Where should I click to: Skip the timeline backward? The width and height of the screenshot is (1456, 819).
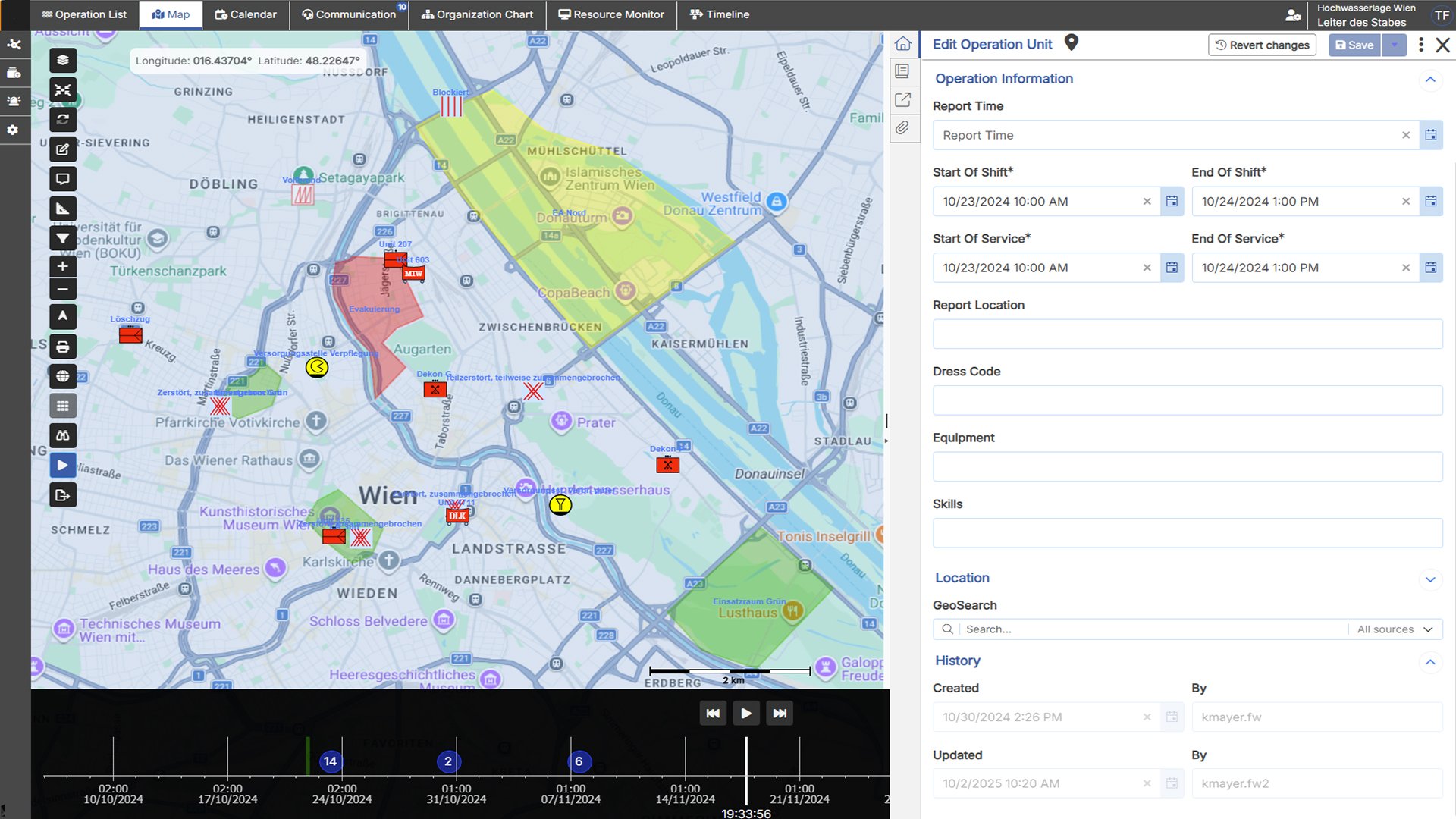pyautogui.click(x=713, y=713)
